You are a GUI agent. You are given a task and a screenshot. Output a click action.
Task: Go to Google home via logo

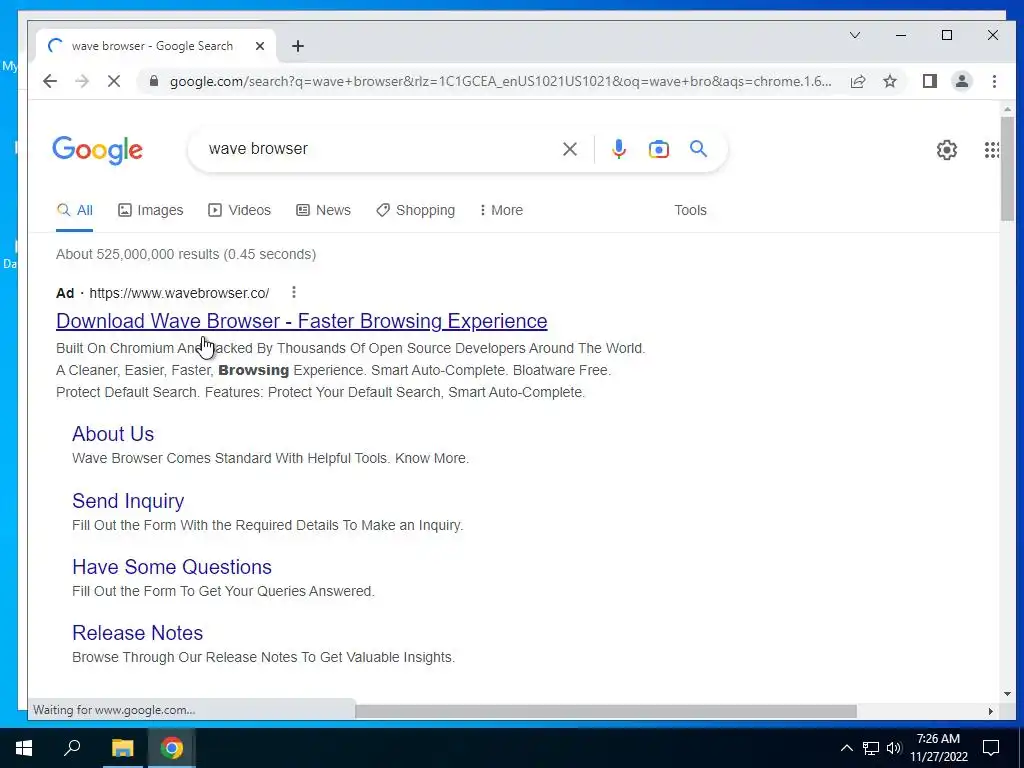pos(97,150)
